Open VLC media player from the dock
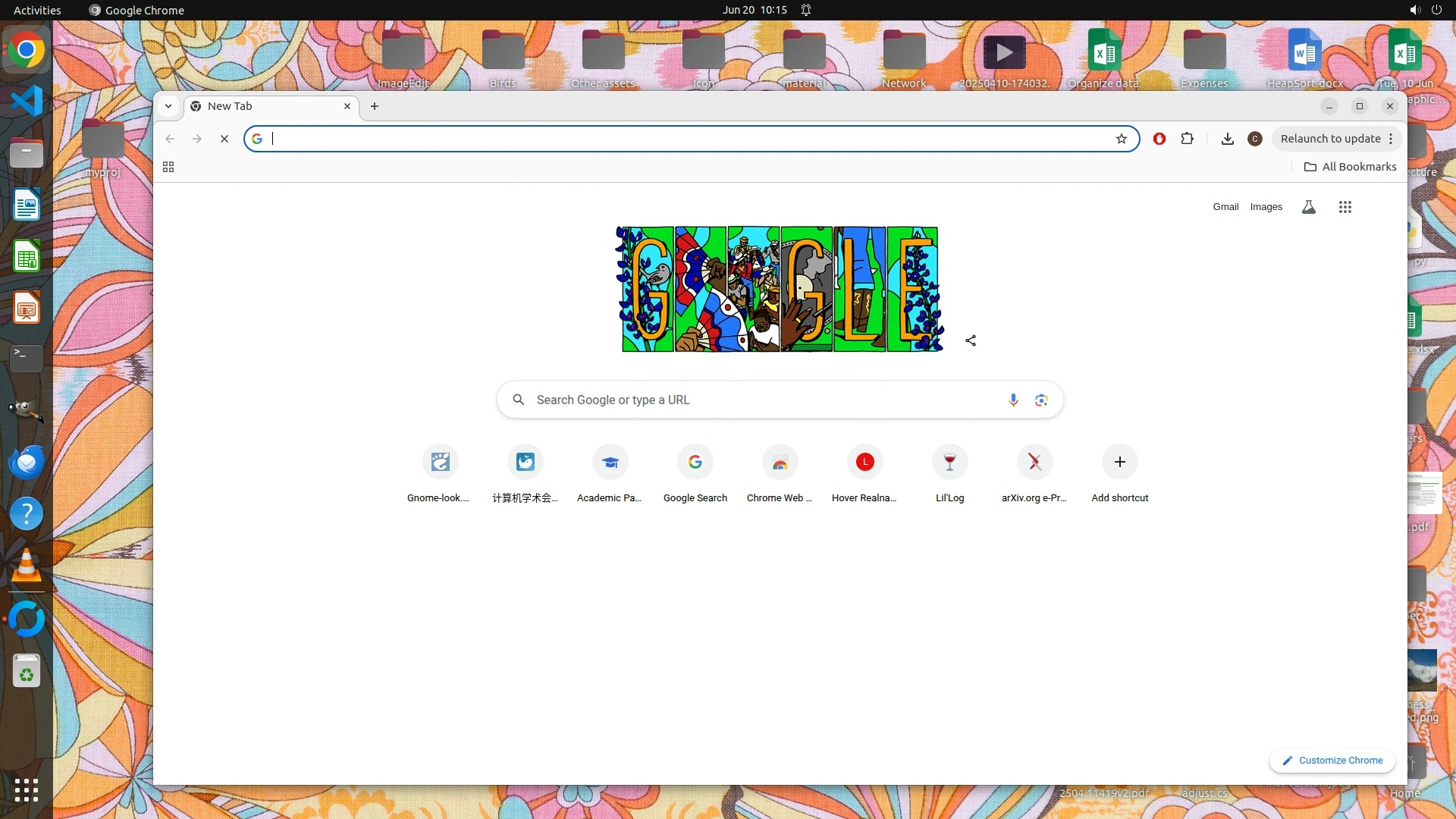This screenshot has height=819, width=1456. 27,566
